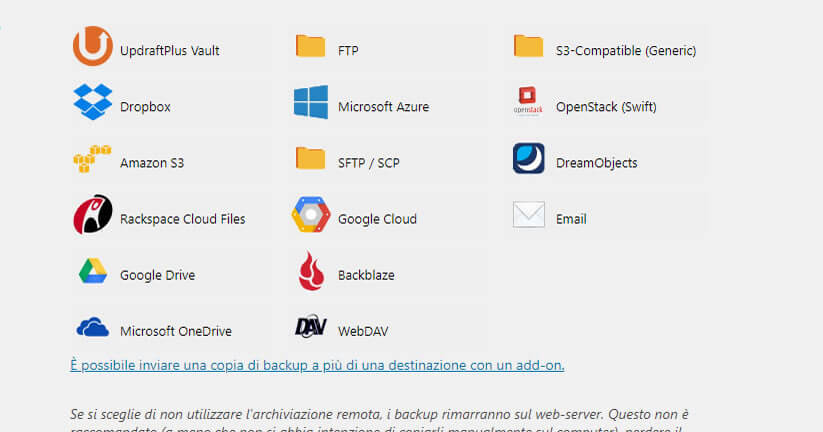This screenshot has width=823, height=432.
Task: Select the Rackspace Cloud Files label
Action: pyautogui.click(x=183, y=219)
